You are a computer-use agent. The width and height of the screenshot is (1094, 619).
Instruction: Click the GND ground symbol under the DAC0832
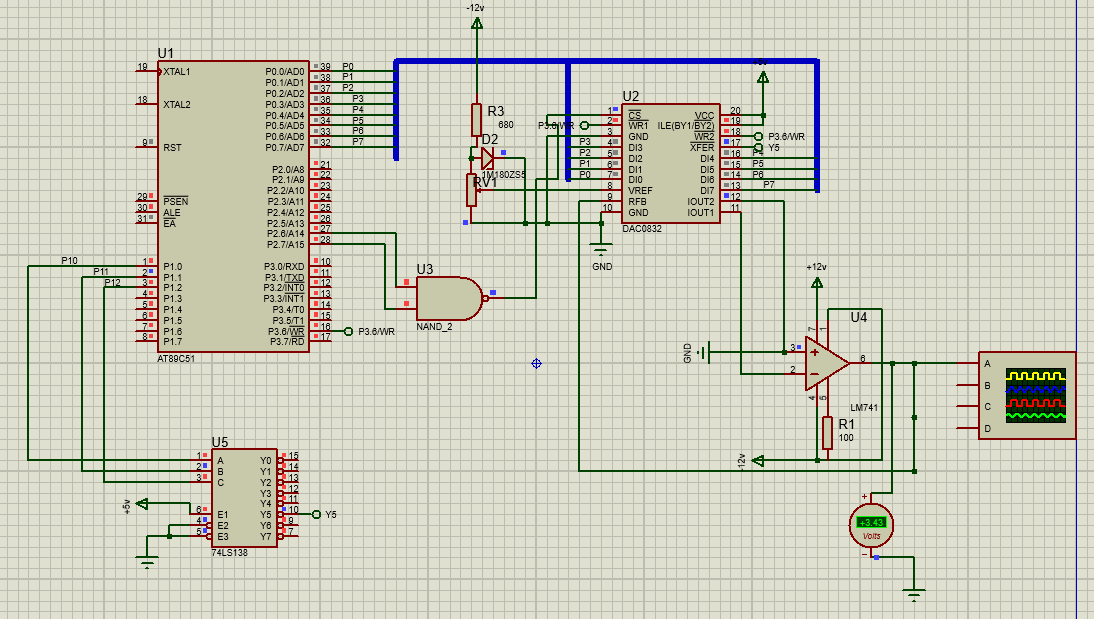click(x=601, y=249)
